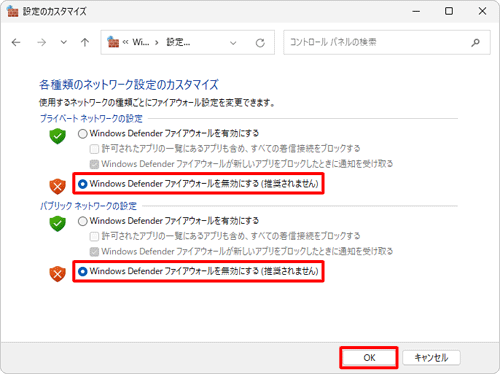Viewport: 500px width, 374px height.
Task: Expand address bar history dropdown
Action: pos(233,43)
